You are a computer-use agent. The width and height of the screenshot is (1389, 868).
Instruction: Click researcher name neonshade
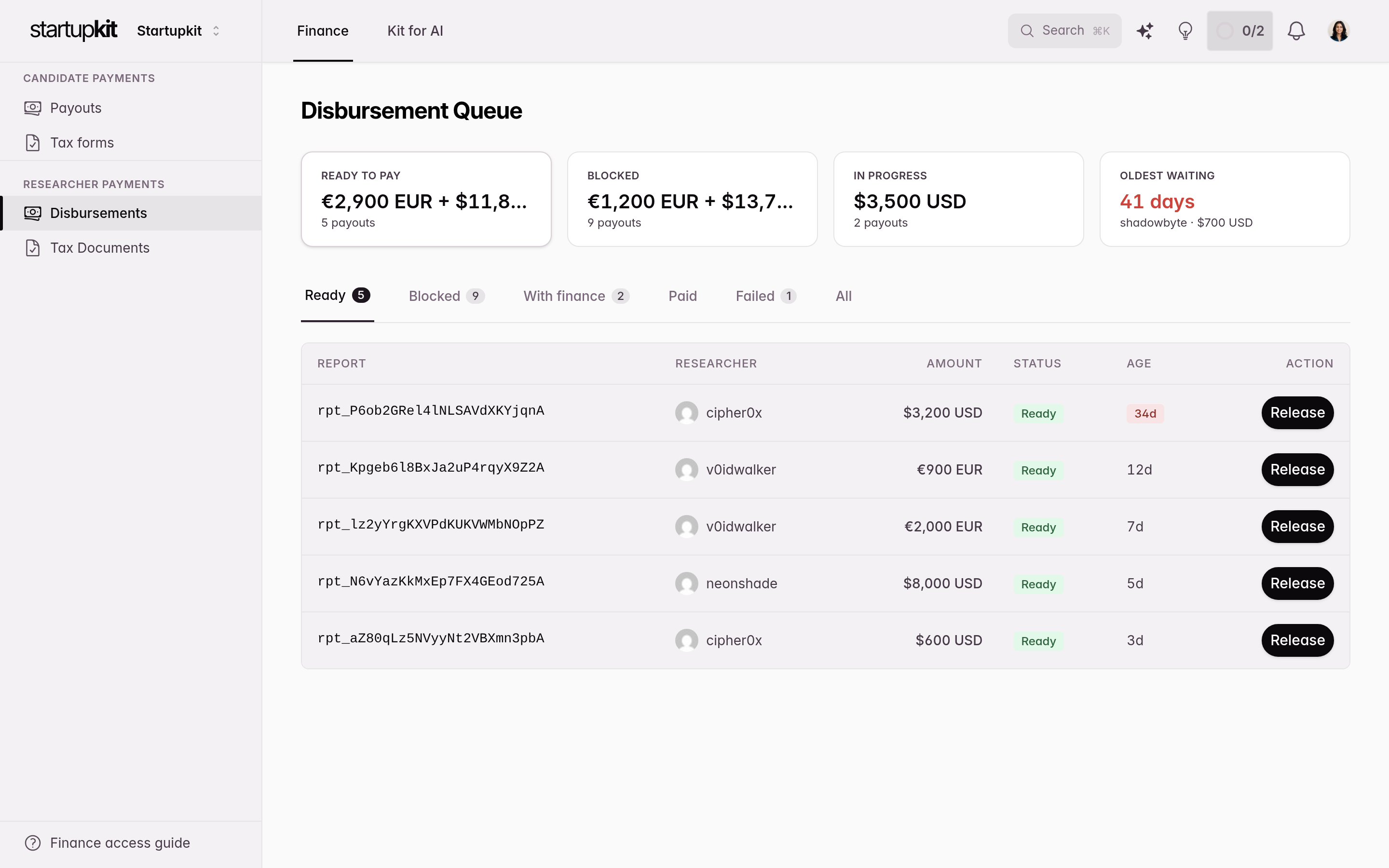point(742,583)
